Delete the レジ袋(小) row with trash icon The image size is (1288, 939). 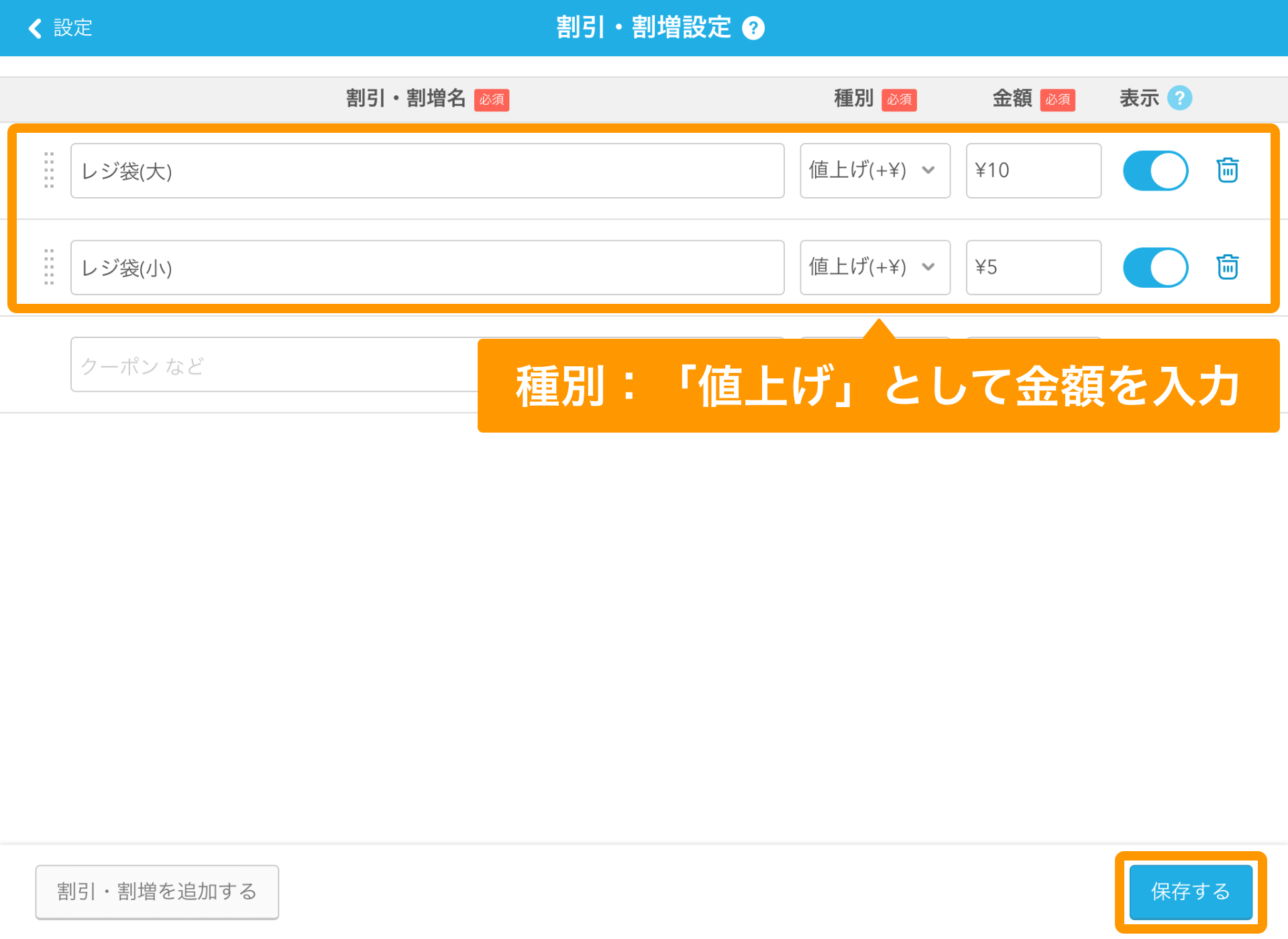(x=1228, y=267)
